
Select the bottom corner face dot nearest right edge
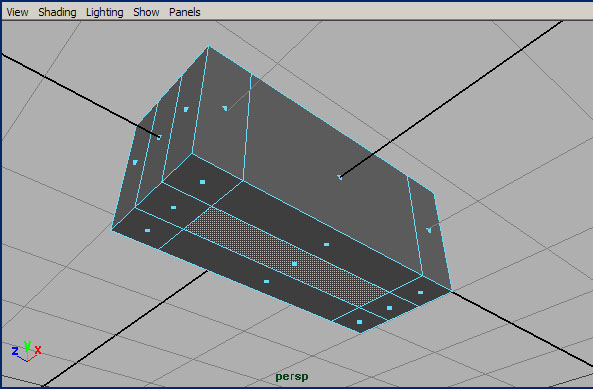tap(420, 292)
